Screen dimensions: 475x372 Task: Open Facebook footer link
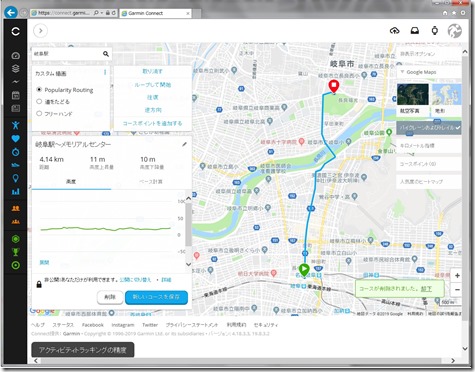tap(93, 325)
